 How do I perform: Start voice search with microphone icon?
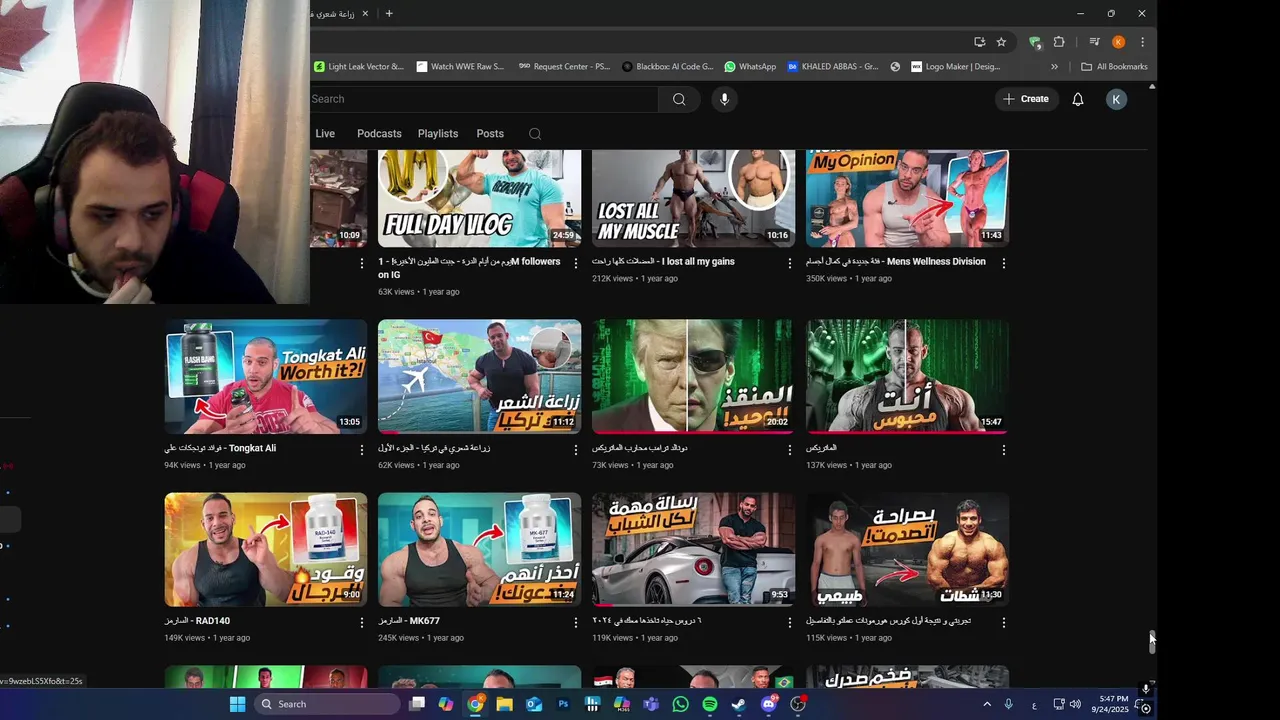tap(724, 99)
